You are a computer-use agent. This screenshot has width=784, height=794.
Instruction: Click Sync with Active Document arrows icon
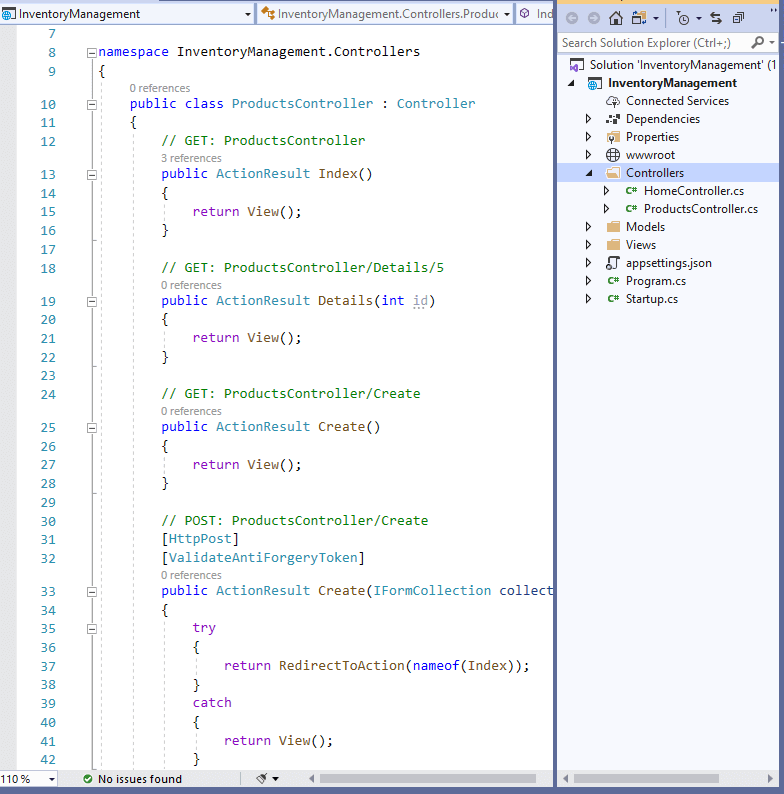tap(716, 18)
